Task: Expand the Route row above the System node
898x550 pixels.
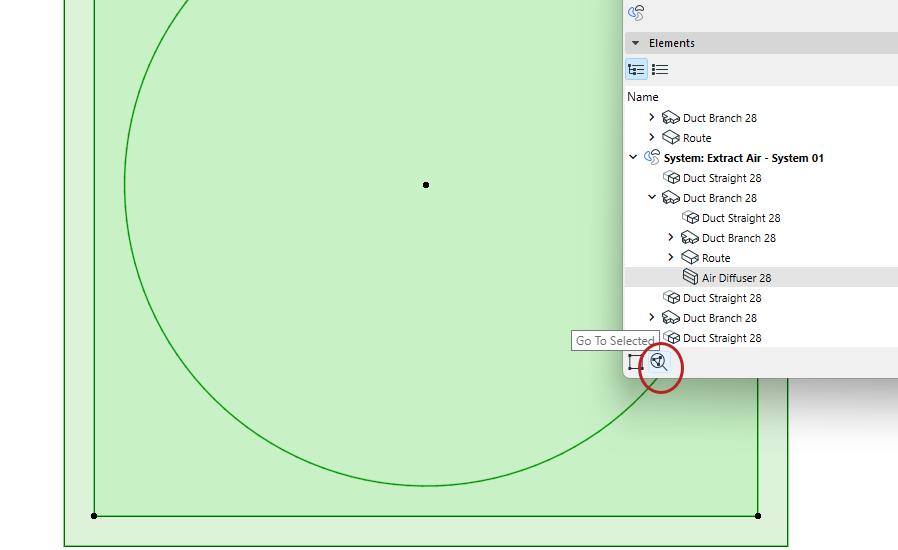Action: tap(651, 137)
